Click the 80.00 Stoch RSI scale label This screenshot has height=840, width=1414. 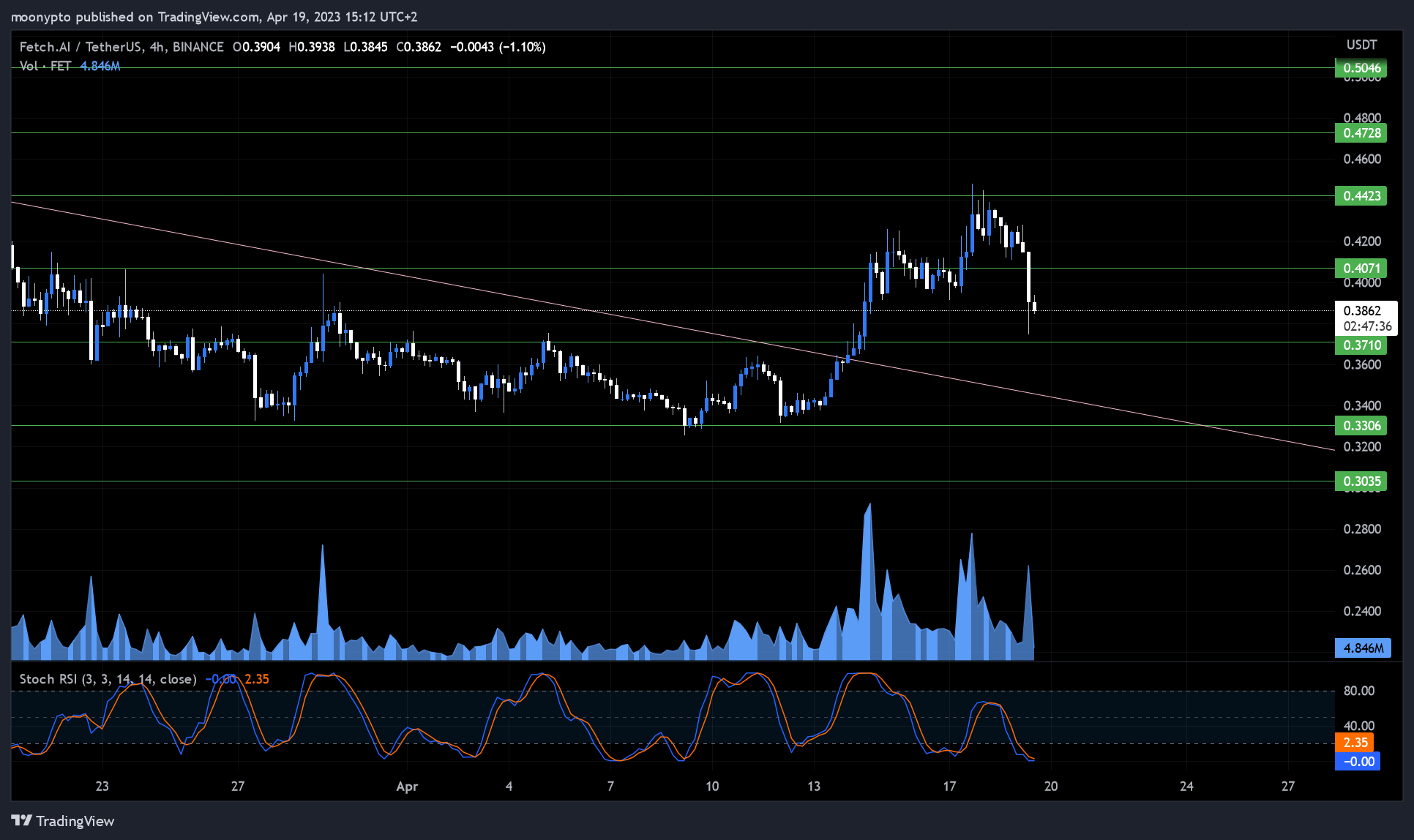[x=1359, y=691]
